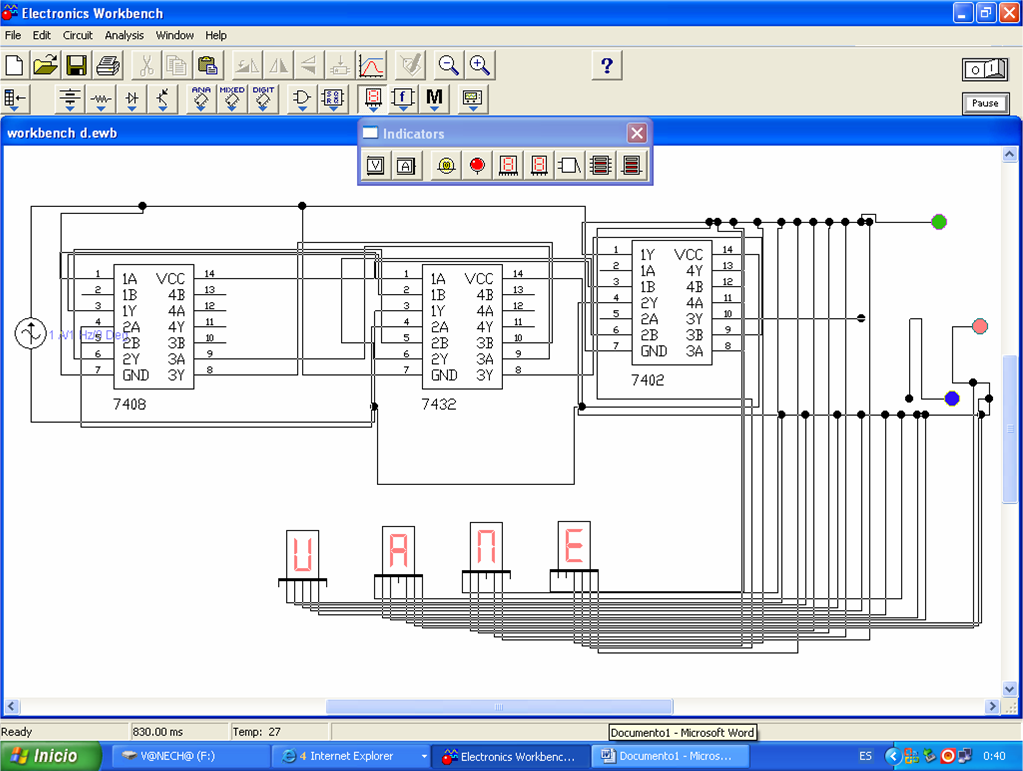
Task: Click the pink probe on circuit
Action: tap(980, 326)
